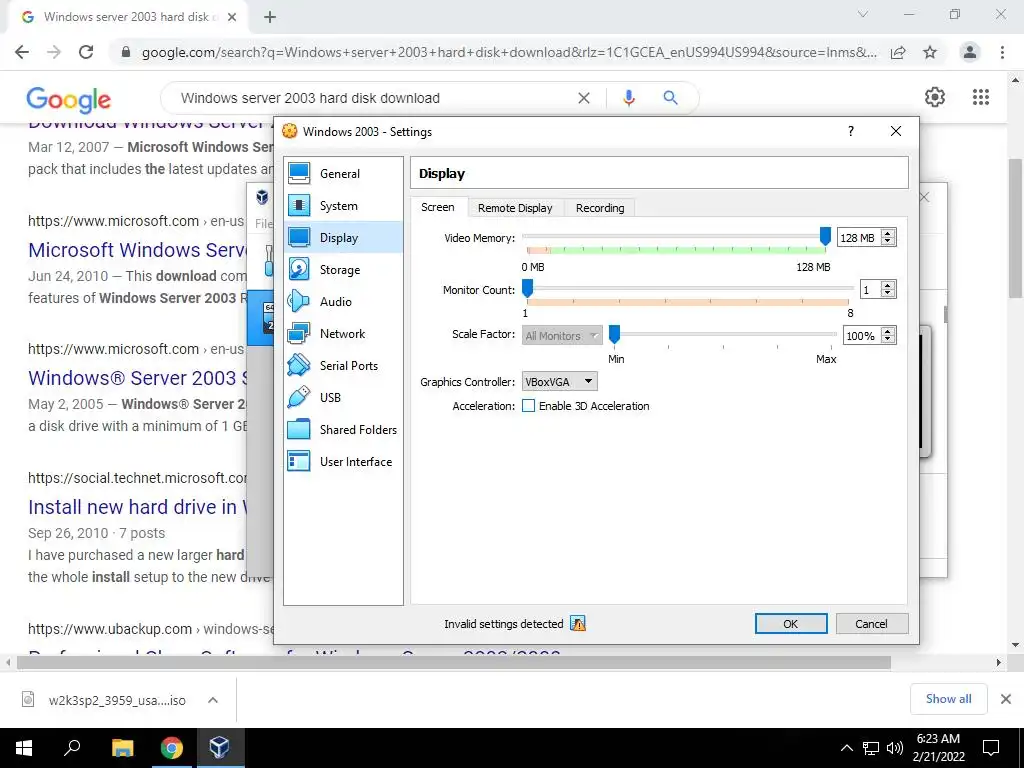
Task: Switch to the Recording tab
Action: [600, 208]
